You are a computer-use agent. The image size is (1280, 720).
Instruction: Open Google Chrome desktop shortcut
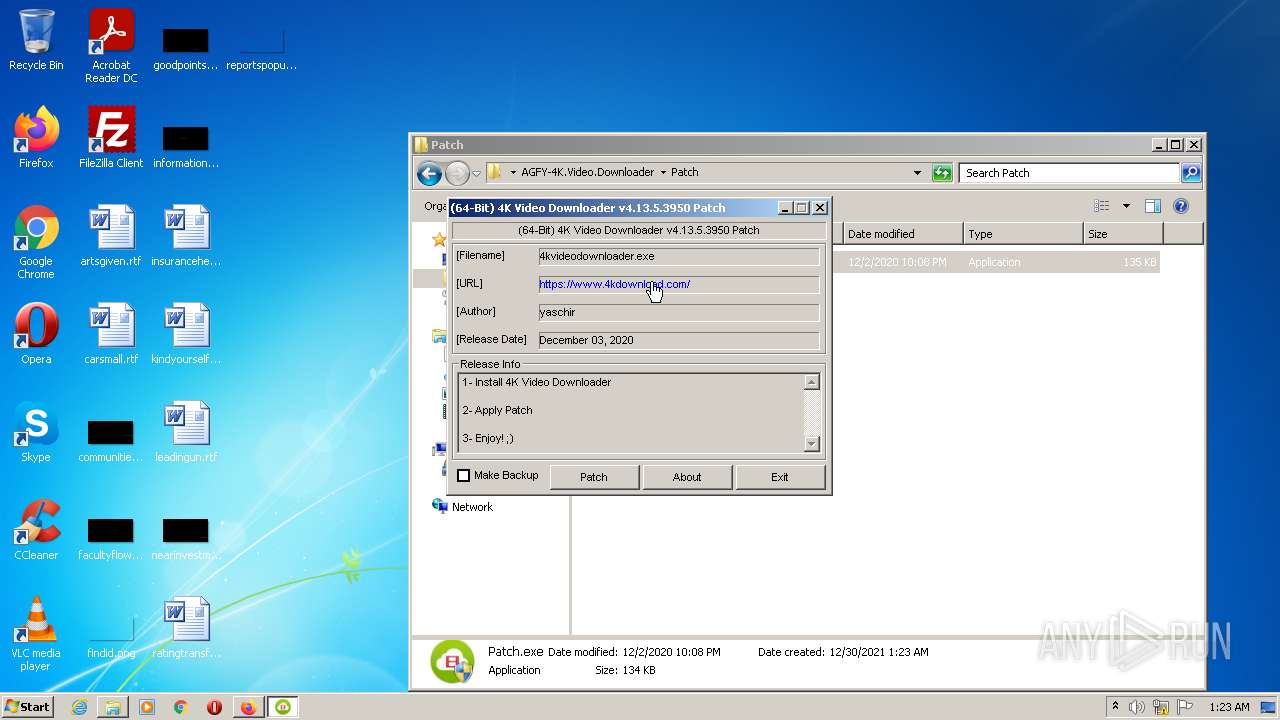[x=36, y=243]
